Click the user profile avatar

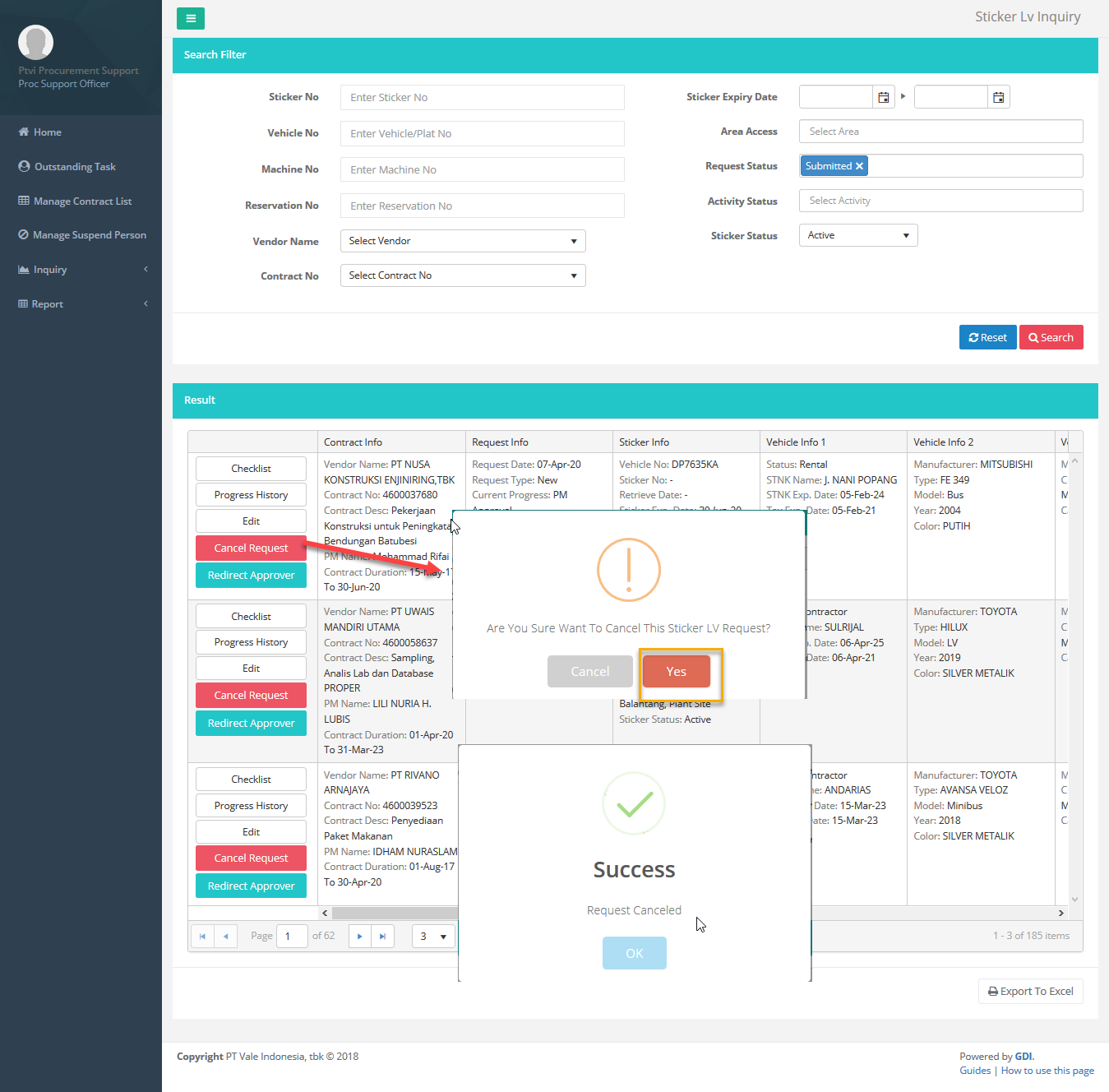[x=35, y=42]
